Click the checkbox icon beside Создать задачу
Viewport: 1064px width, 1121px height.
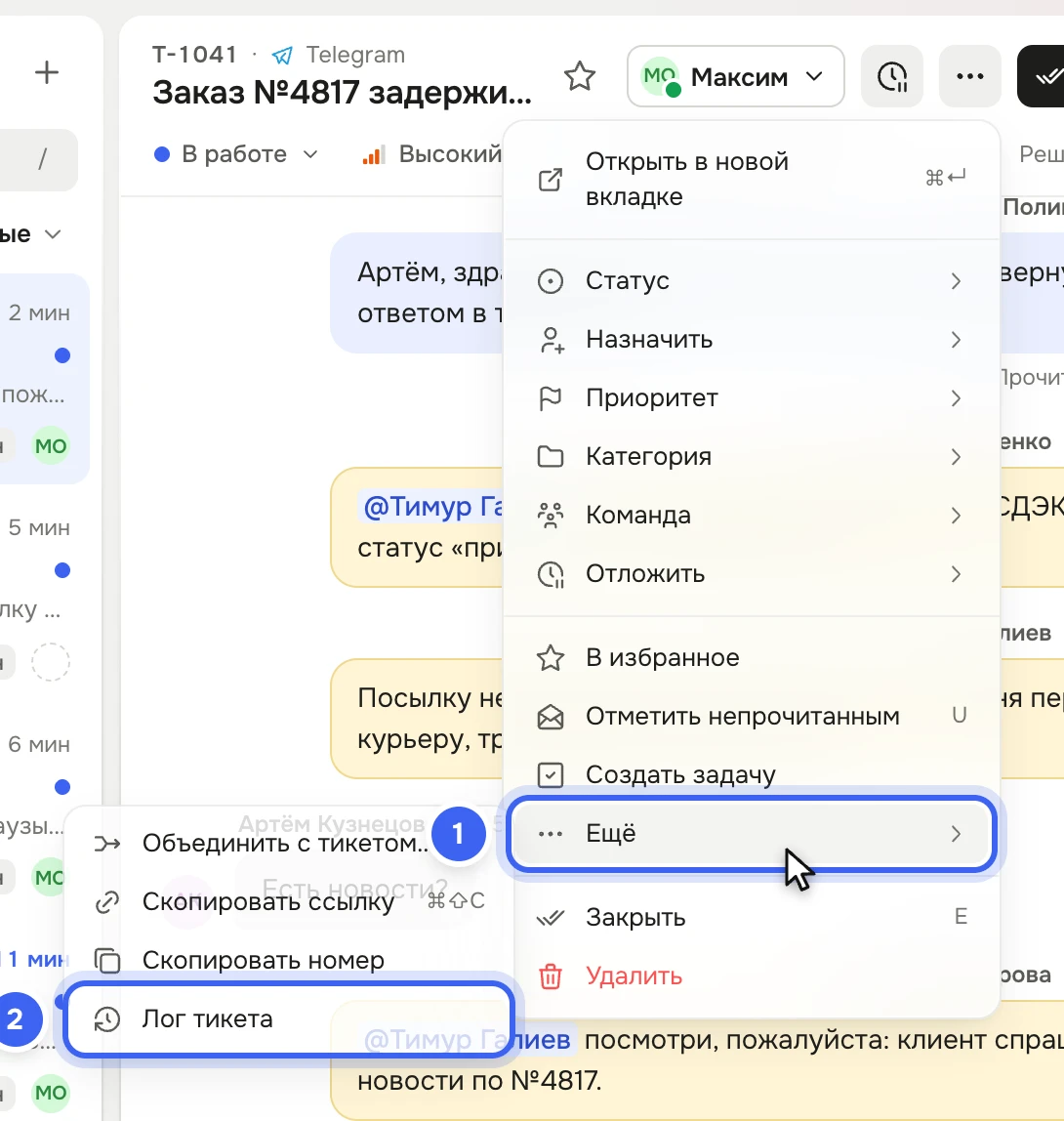(551, 775)
